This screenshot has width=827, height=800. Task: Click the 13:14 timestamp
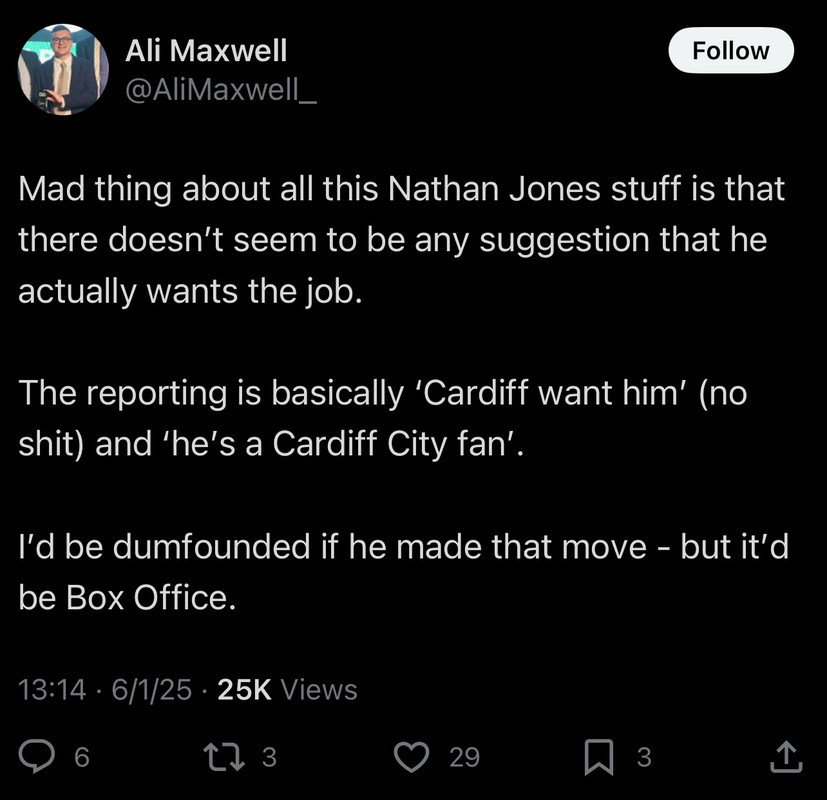(52, 690)
